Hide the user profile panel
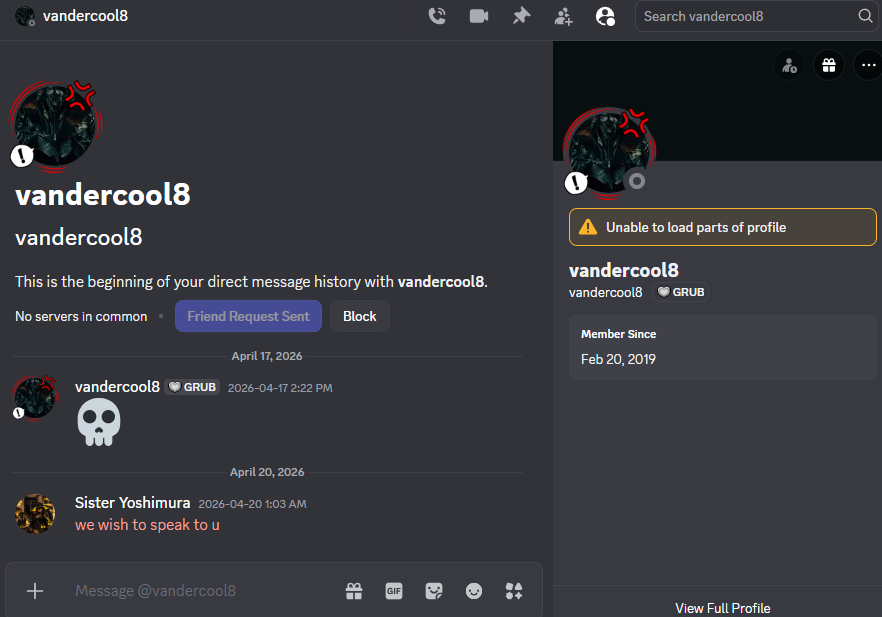The image size is (882, 617). pos(605,16)
